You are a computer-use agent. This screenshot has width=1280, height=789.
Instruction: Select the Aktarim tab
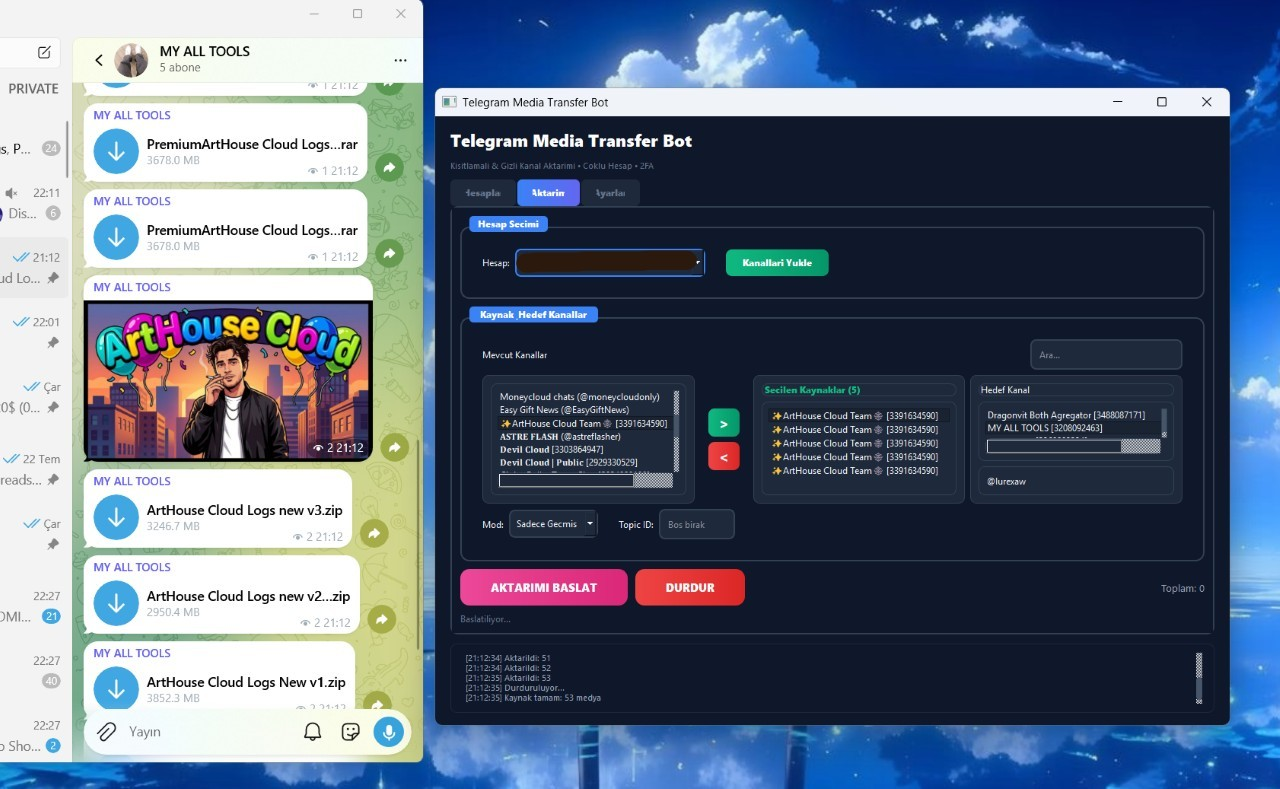(548, 193)
